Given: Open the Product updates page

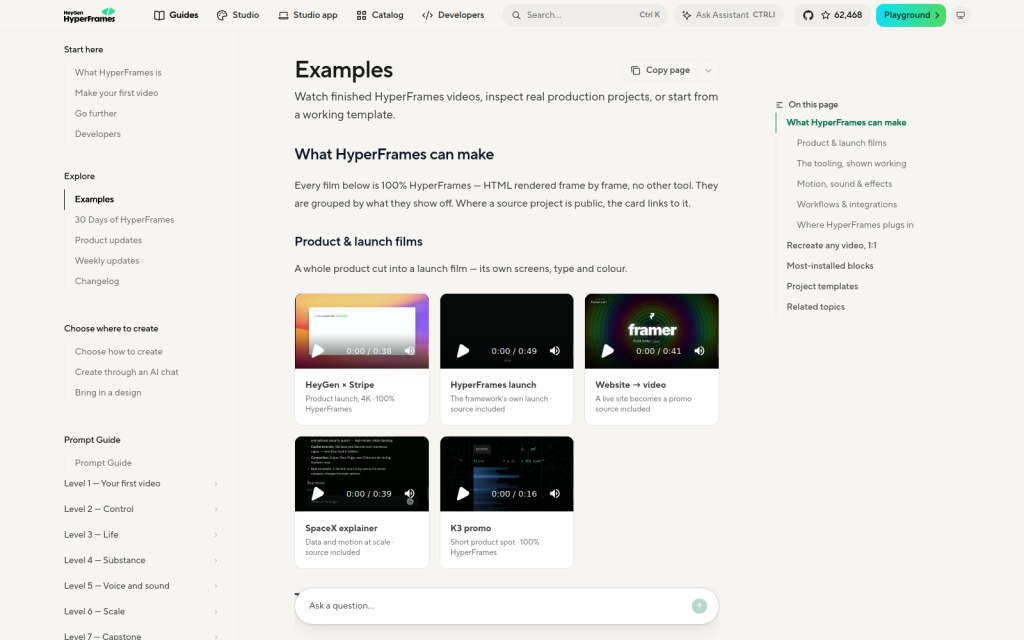Looking at the screenshot, I should point(108,240).
